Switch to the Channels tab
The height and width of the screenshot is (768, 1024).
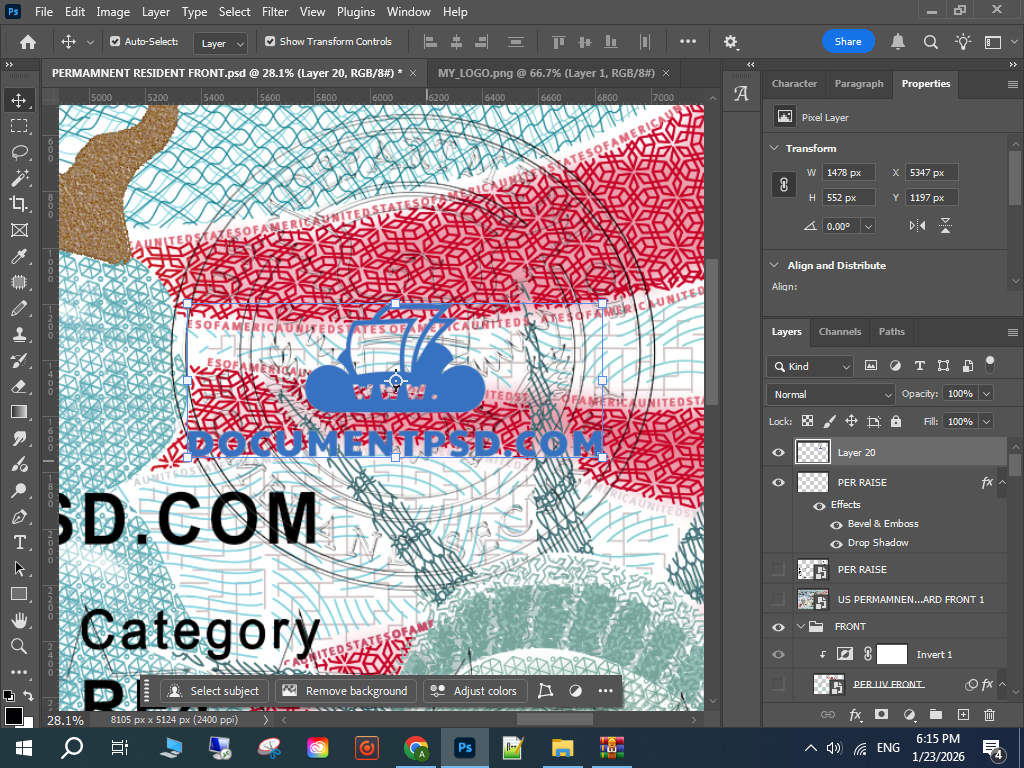[839, 332]
